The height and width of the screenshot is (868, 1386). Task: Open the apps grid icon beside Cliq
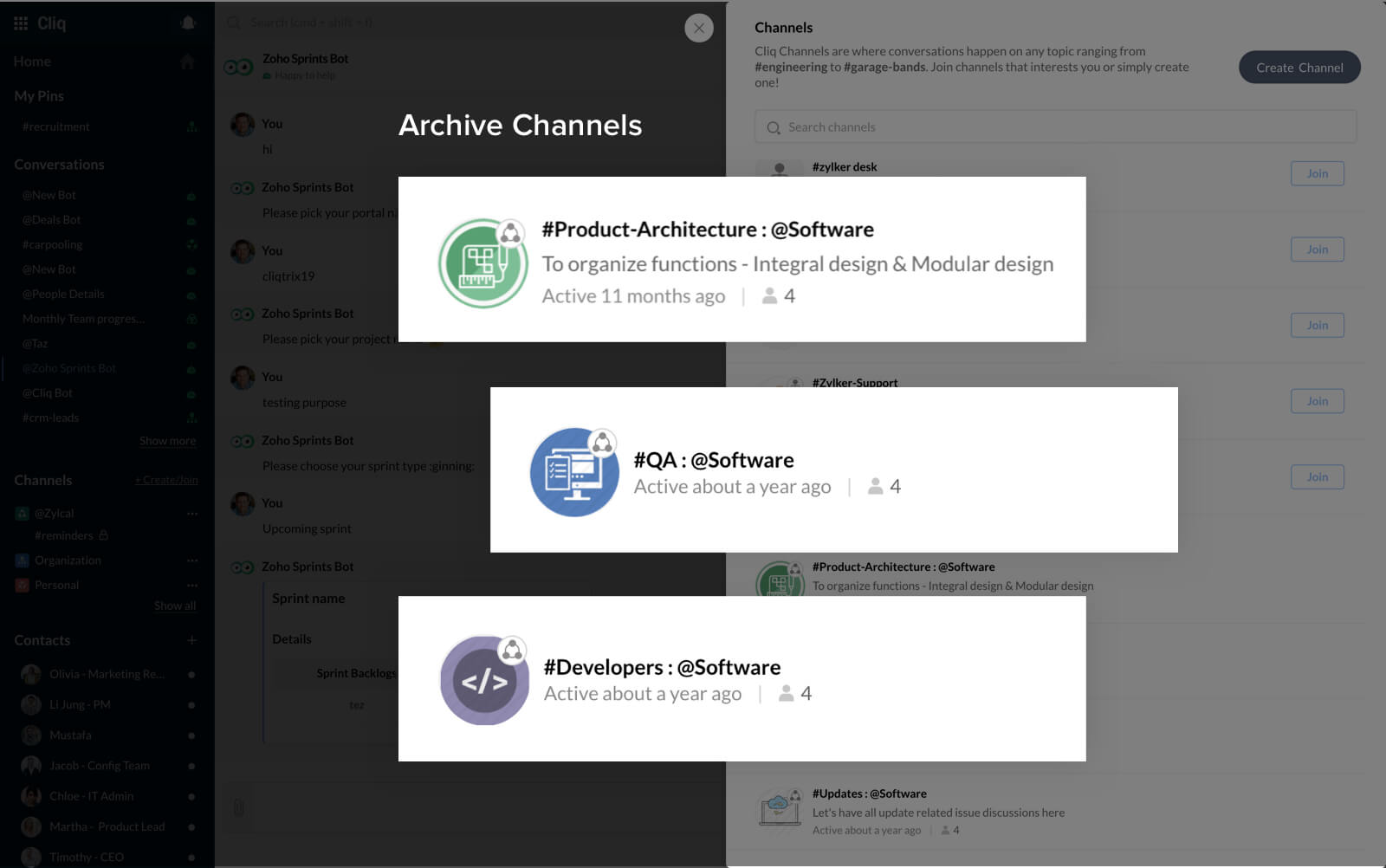pyautogui.click(x=21, y=23)
